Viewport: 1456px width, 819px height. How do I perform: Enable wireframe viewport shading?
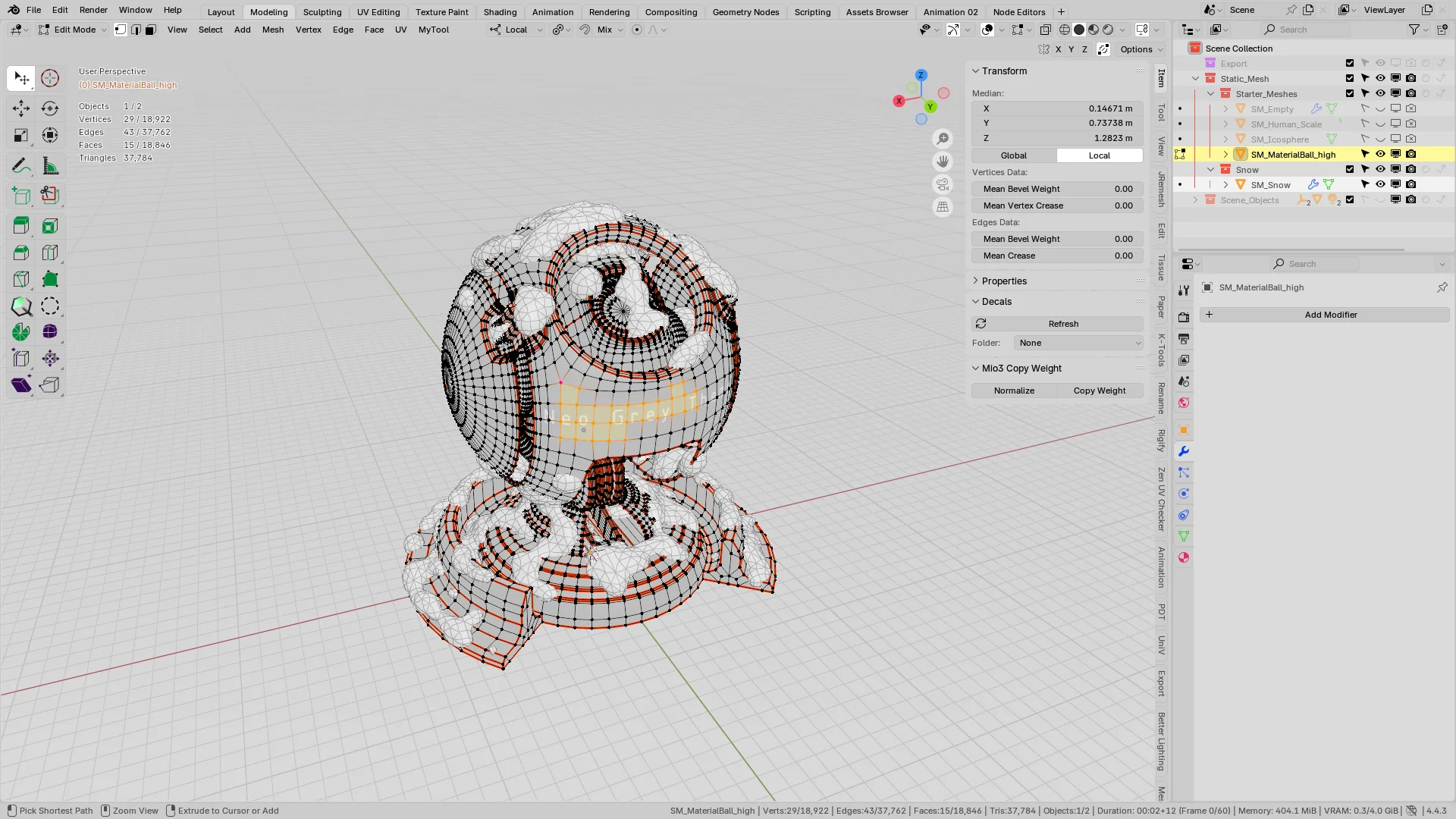[1065, 30]
